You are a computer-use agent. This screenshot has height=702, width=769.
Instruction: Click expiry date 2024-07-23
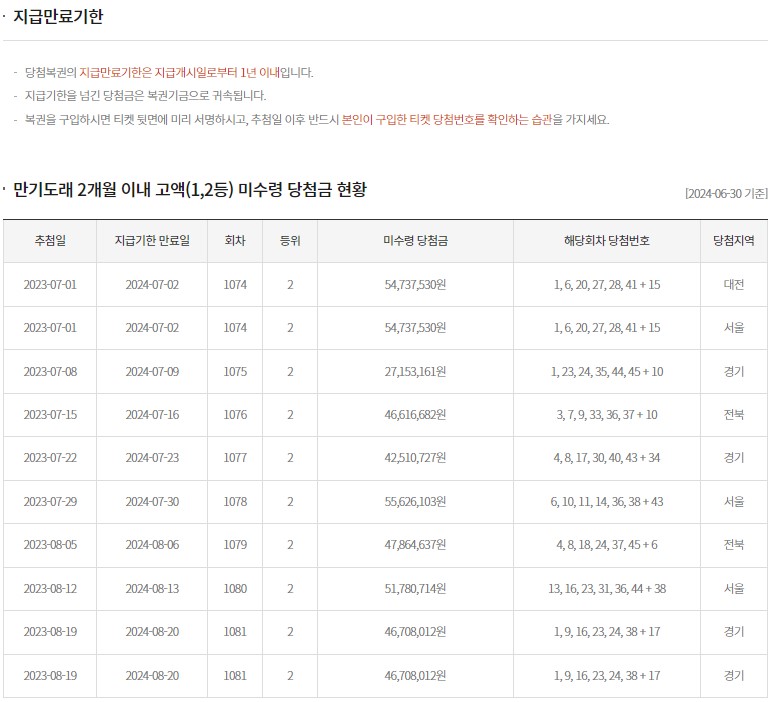click(x=152, y=458)
